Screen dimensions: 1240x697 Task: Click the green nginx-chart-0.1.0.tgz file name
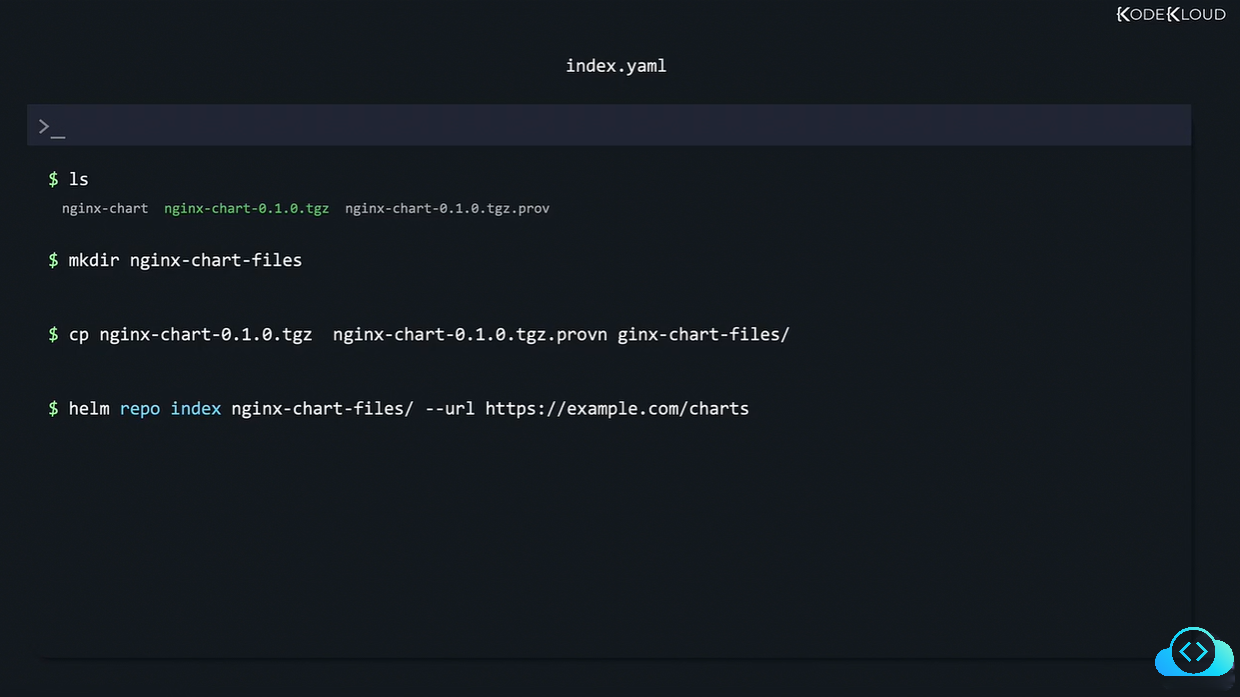(246, 209)
